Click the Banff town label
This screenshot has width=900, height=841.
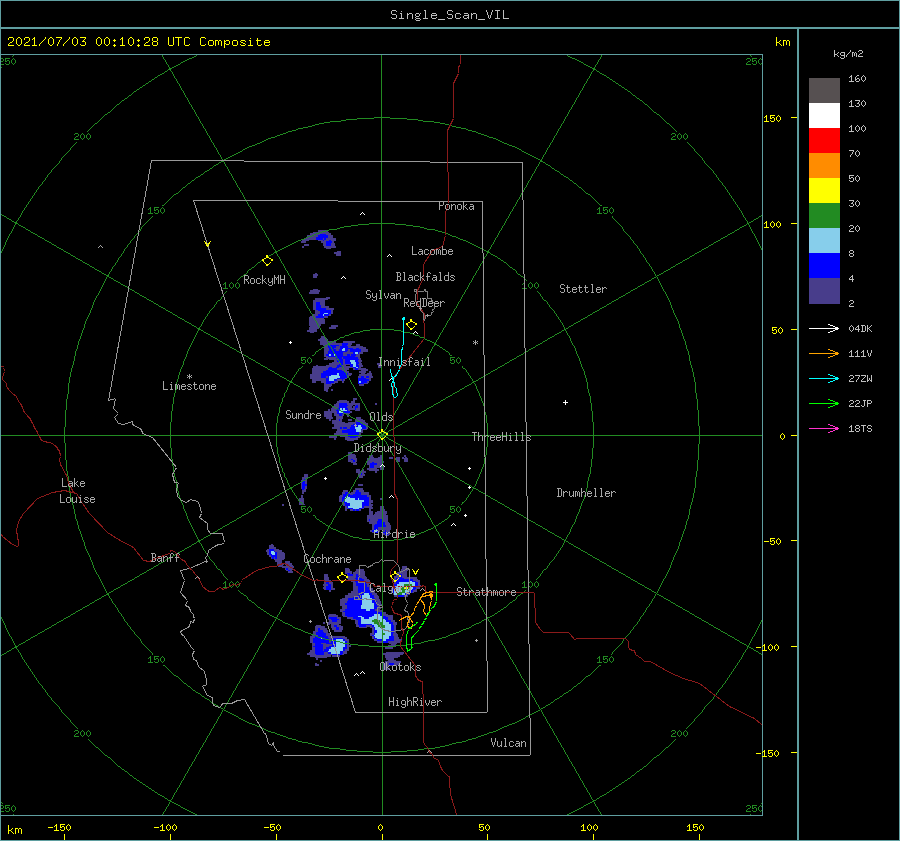tap(165, 558)
